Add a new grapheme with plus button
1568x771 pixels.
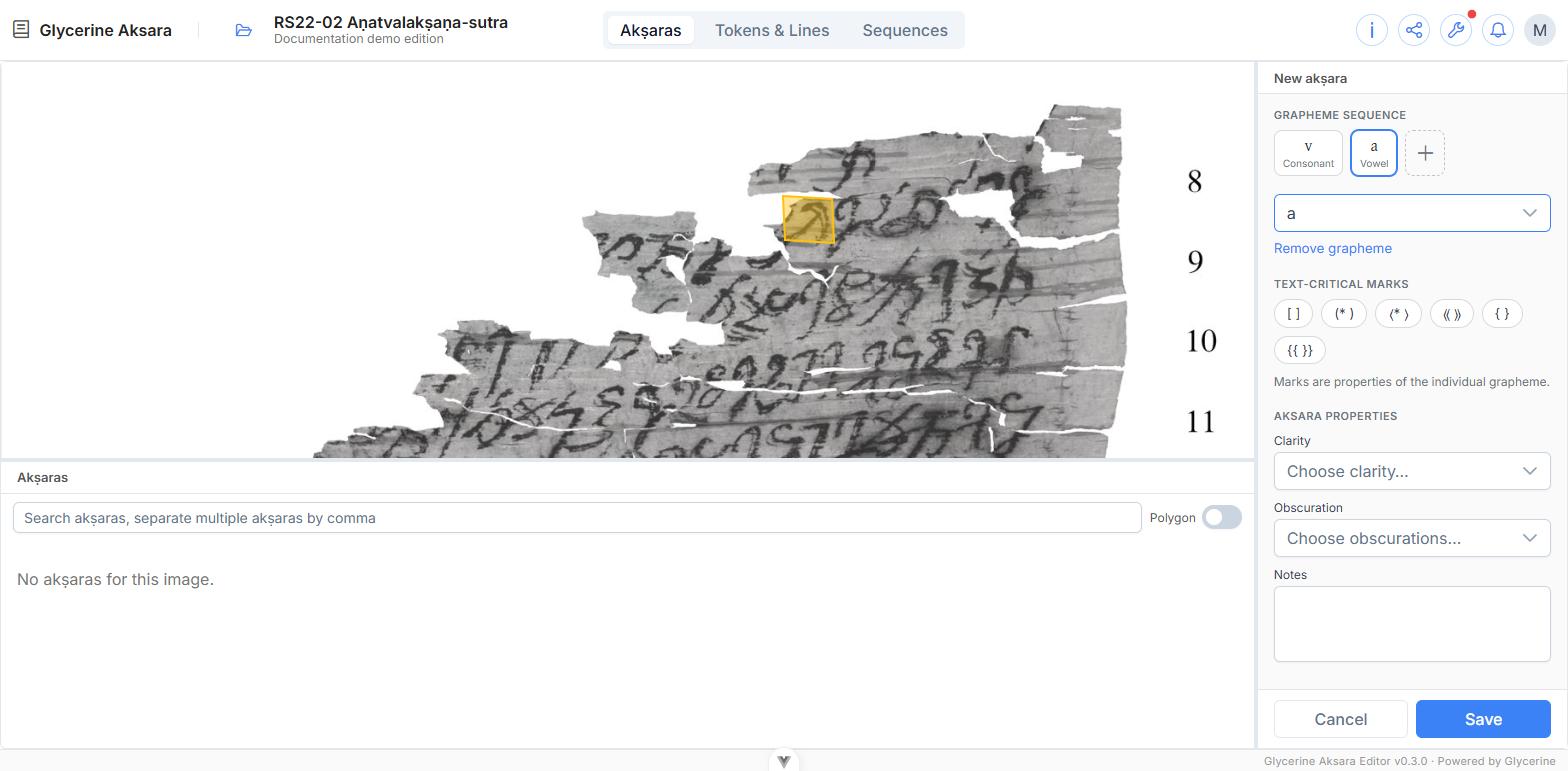1425,153
